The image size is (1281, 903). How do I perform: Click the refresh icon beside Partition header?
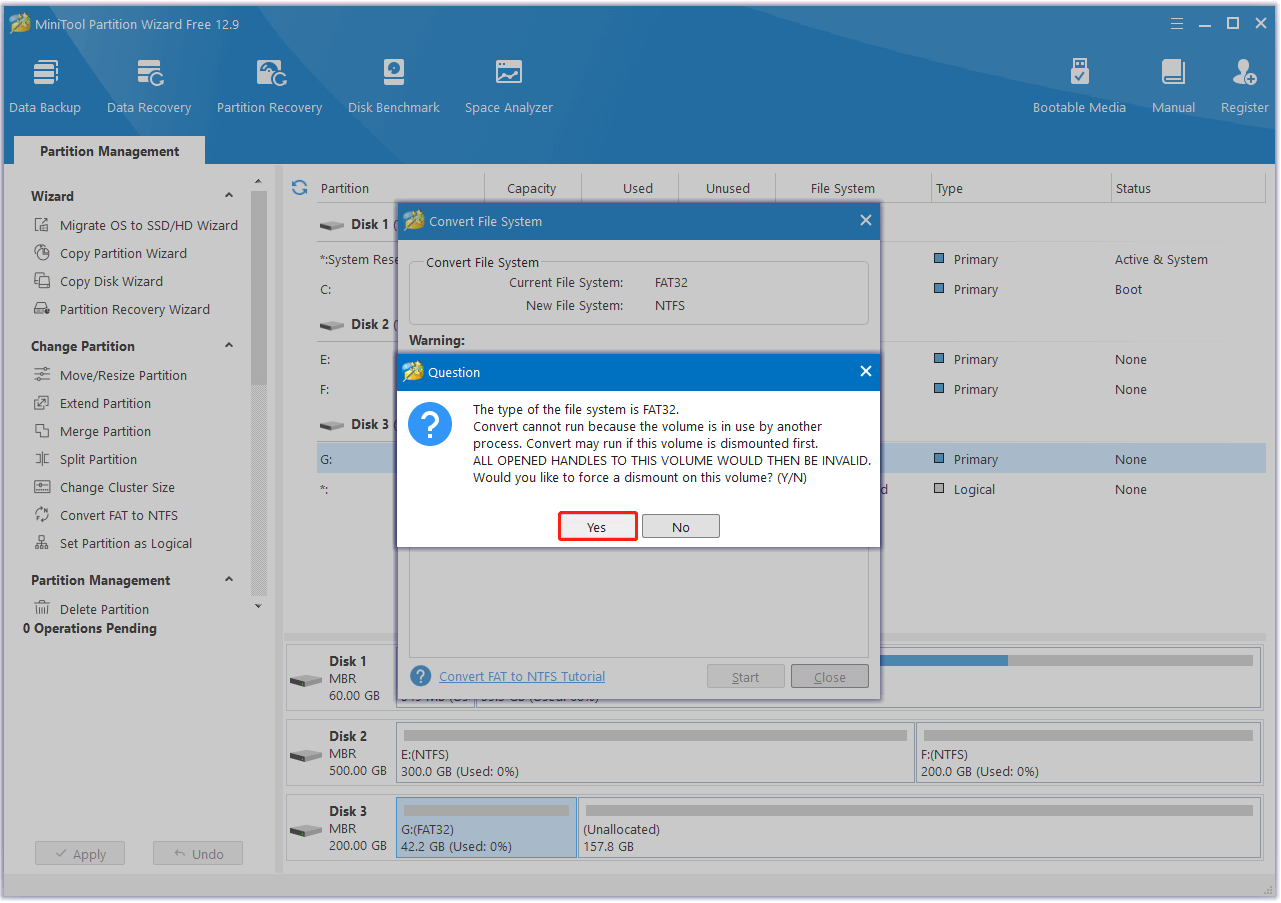(x=299, y=188)
